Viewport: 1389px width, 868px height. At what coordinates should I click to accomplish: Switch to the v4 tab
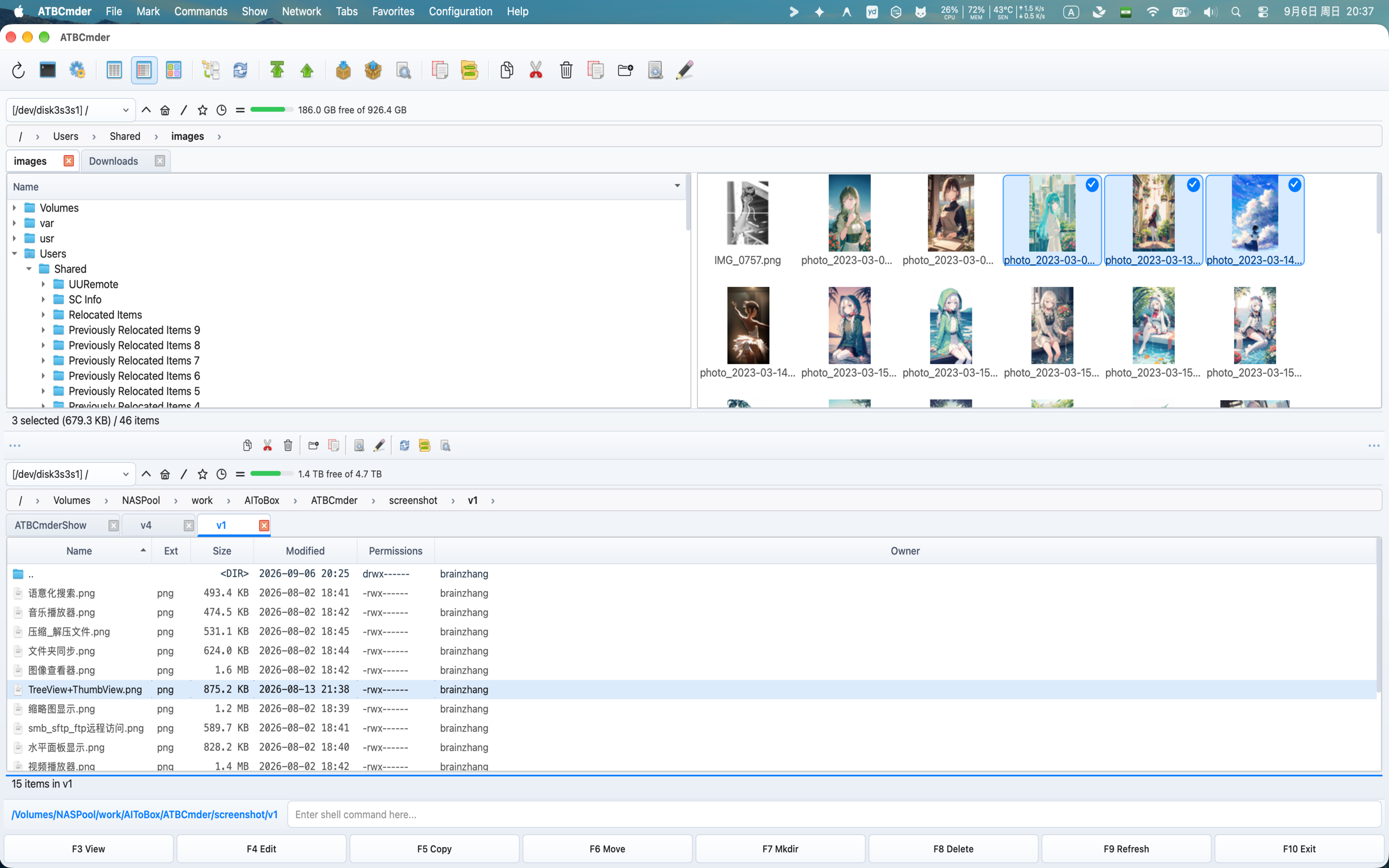pos(146,525)
